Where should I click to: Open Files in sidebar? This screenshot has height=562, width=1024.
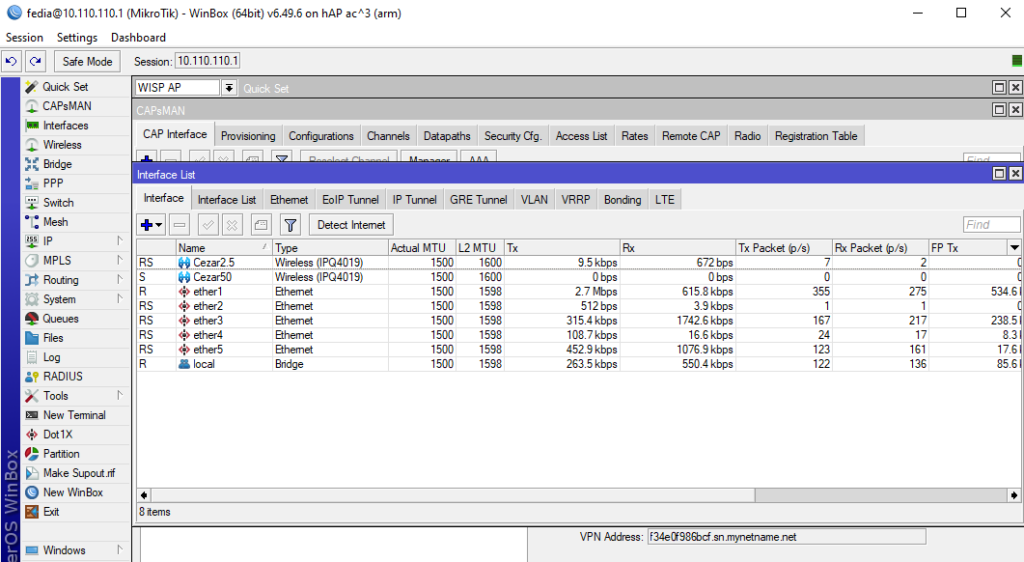click(x=53, y=338)
